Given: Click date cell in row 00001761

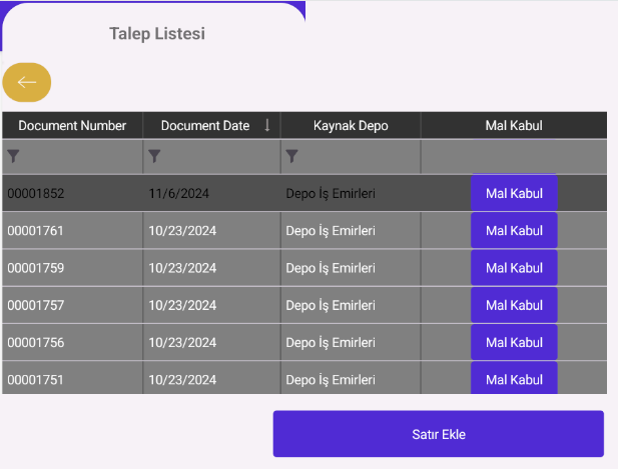Looking at the screenshot, I should tap(212, 231).
